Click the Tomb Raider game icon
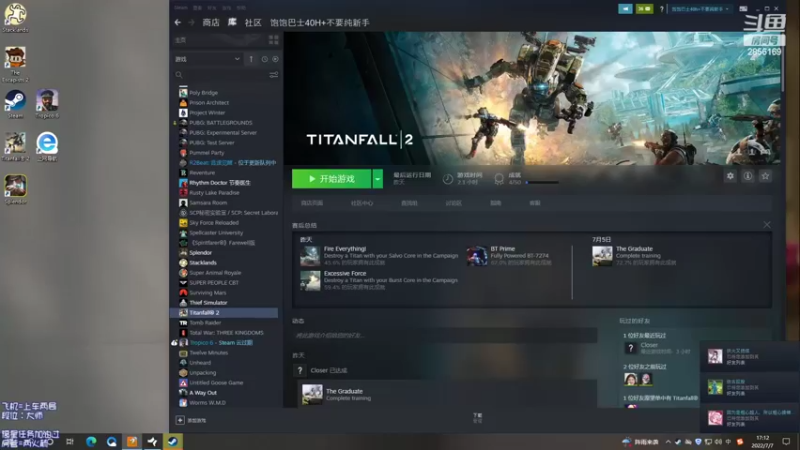 click(x=183, y=322)
